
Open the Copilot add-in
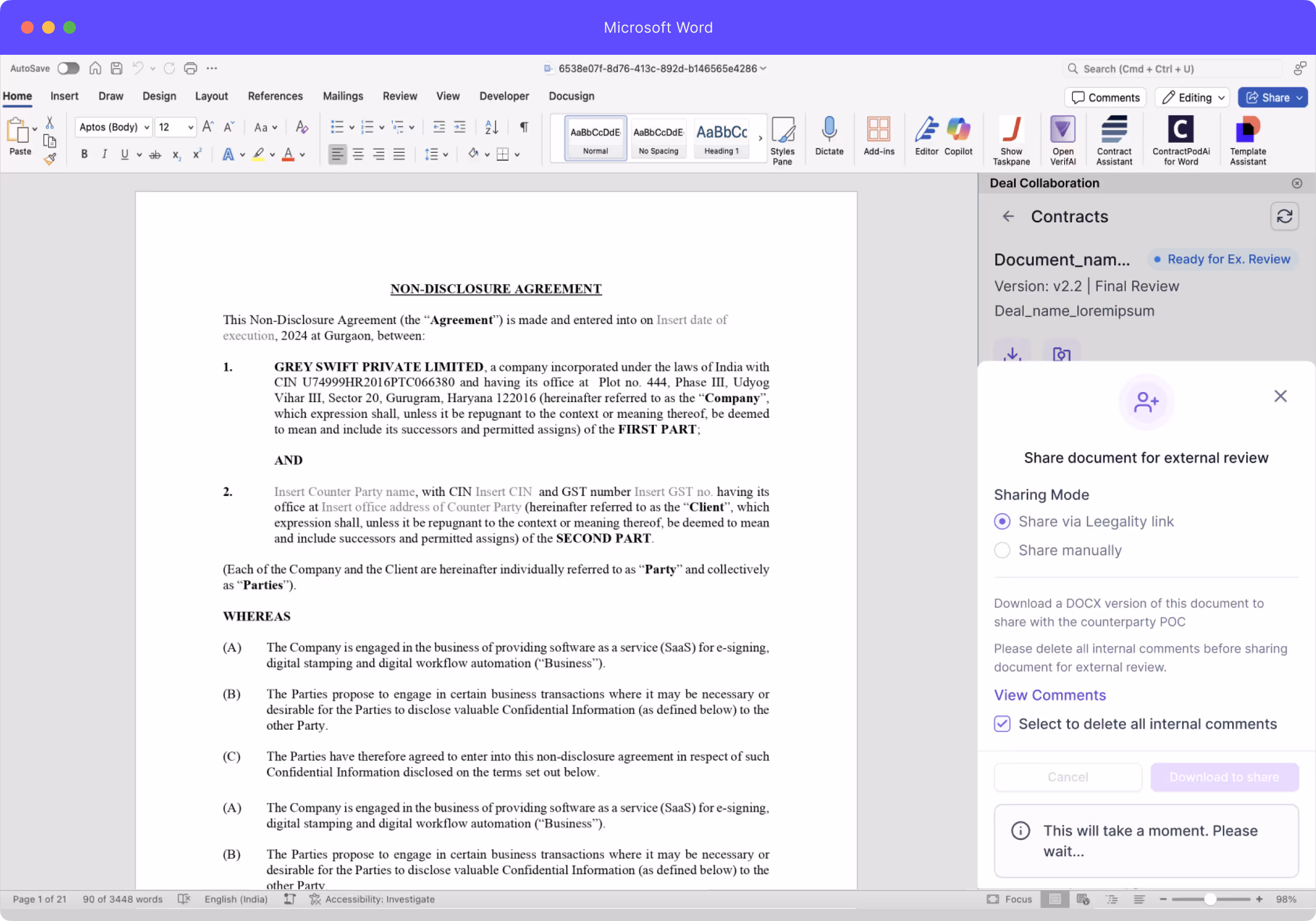pos(958,131)
